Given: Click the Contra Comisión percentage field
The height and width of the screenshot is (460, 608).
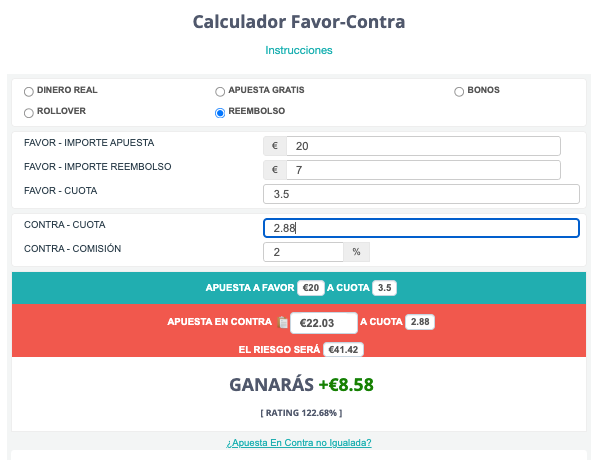Looking at the screenshot, I should click(x=303, y=252).
